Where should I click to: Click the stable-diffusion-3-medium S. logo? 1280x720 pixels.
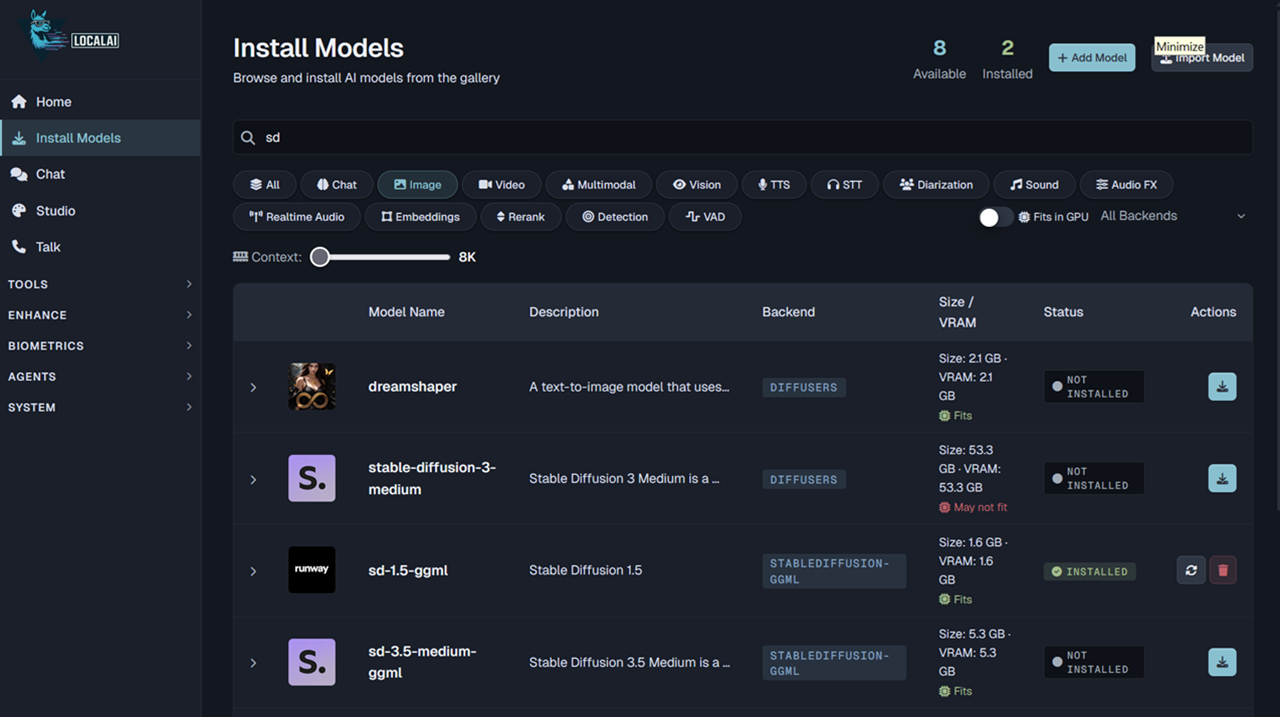tap(312, 478)
